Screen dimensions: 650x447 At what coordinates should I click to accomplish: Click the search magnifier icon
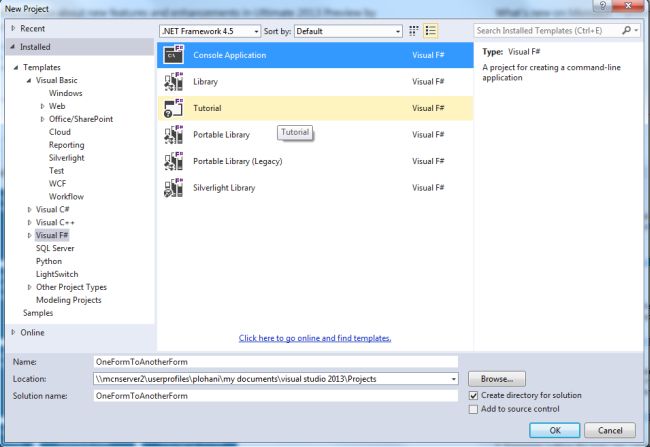(626, 30)
